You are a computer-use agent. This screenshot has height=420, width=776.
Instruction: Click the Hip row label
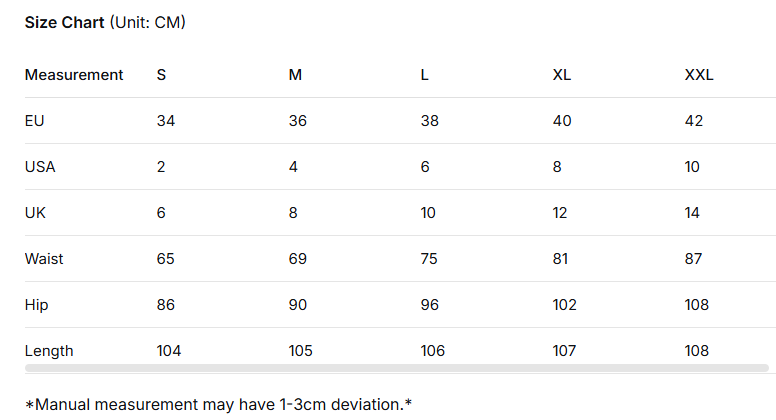(36, 305)
